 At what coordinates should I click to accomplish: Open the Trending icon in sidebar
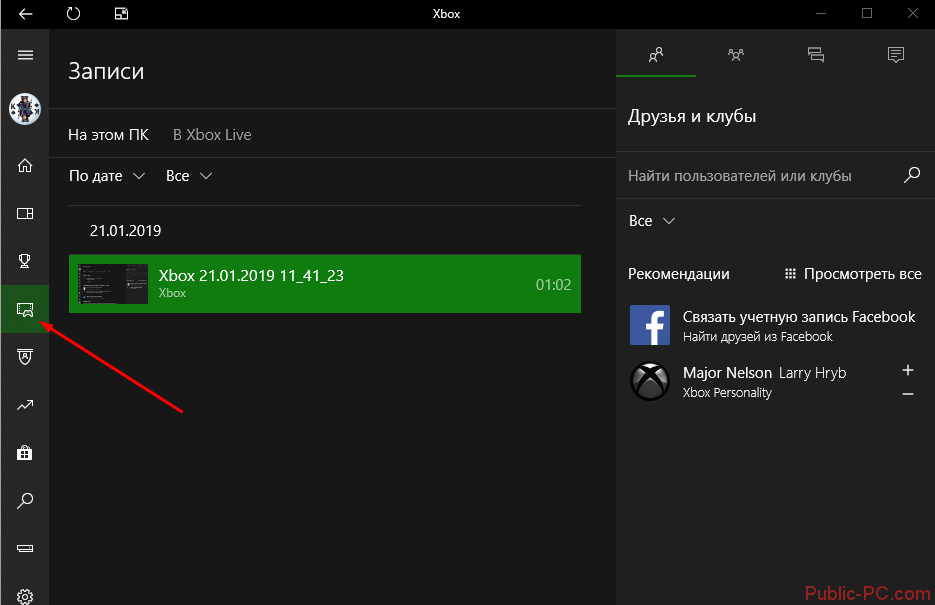coord(25,405)
